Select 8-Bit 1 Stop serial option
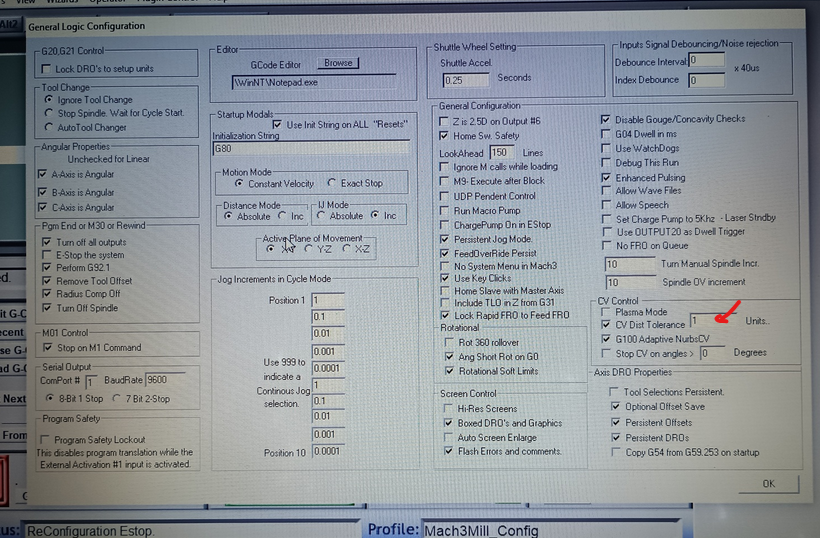 pyautogui.click(x=50, y=398)
